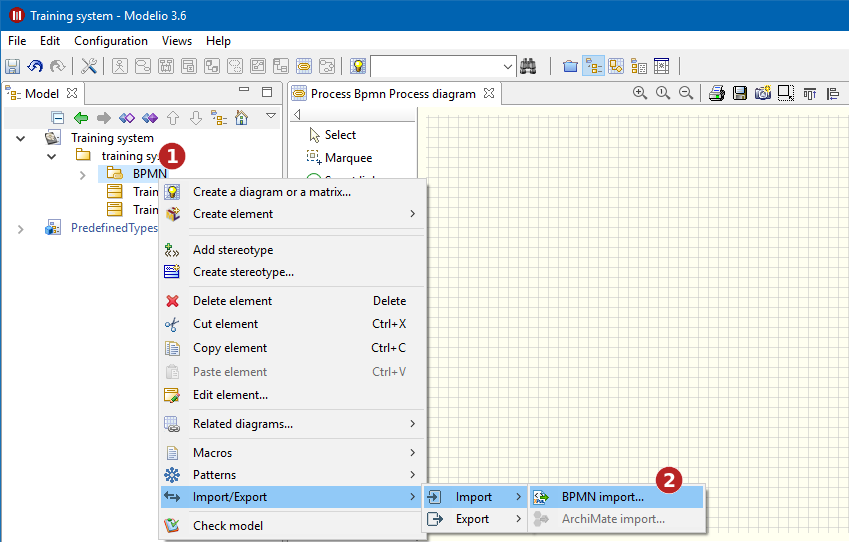
Task: Zoom out of the diagram with minus magnifier
Action: (685, 93)
